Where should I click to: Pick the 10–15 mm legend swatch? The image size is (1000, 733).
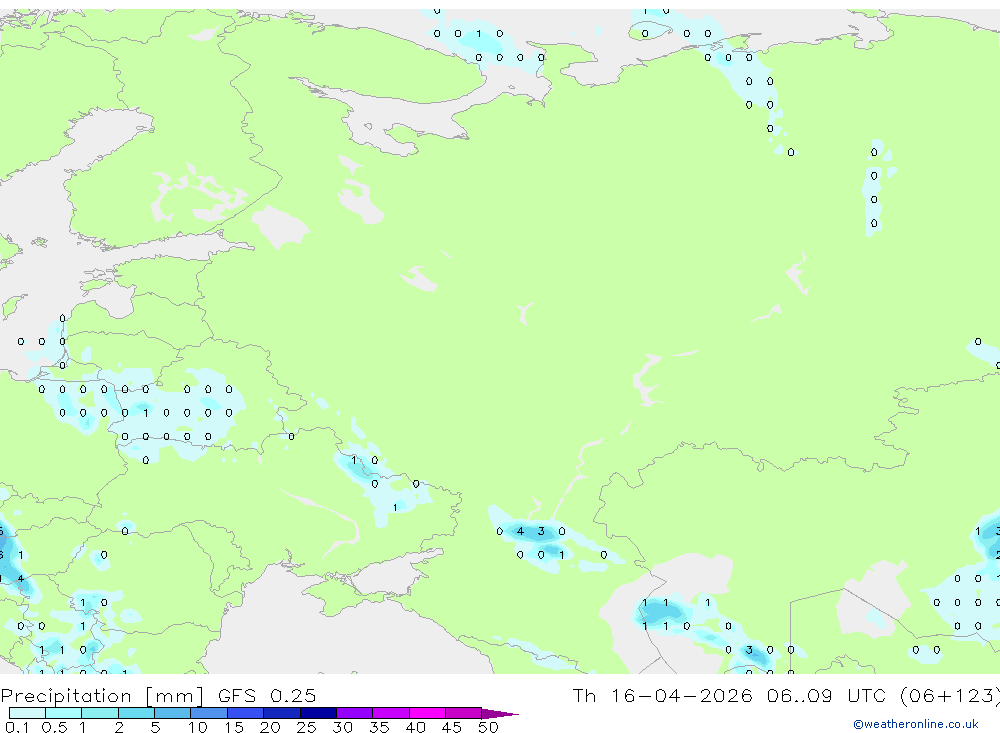[x=209, y=713]
